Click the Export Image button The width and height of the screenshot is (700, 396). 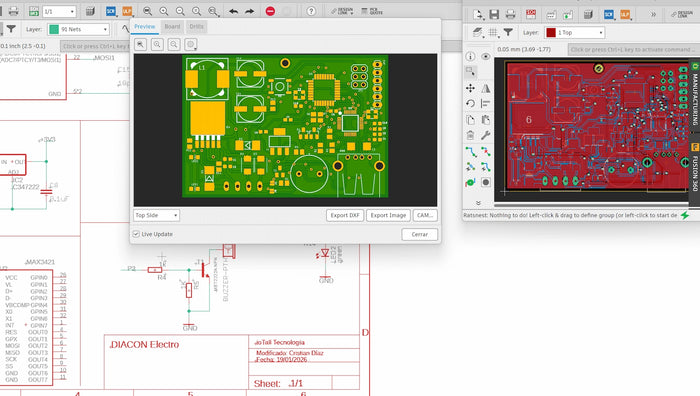click(x=388, y=215)
